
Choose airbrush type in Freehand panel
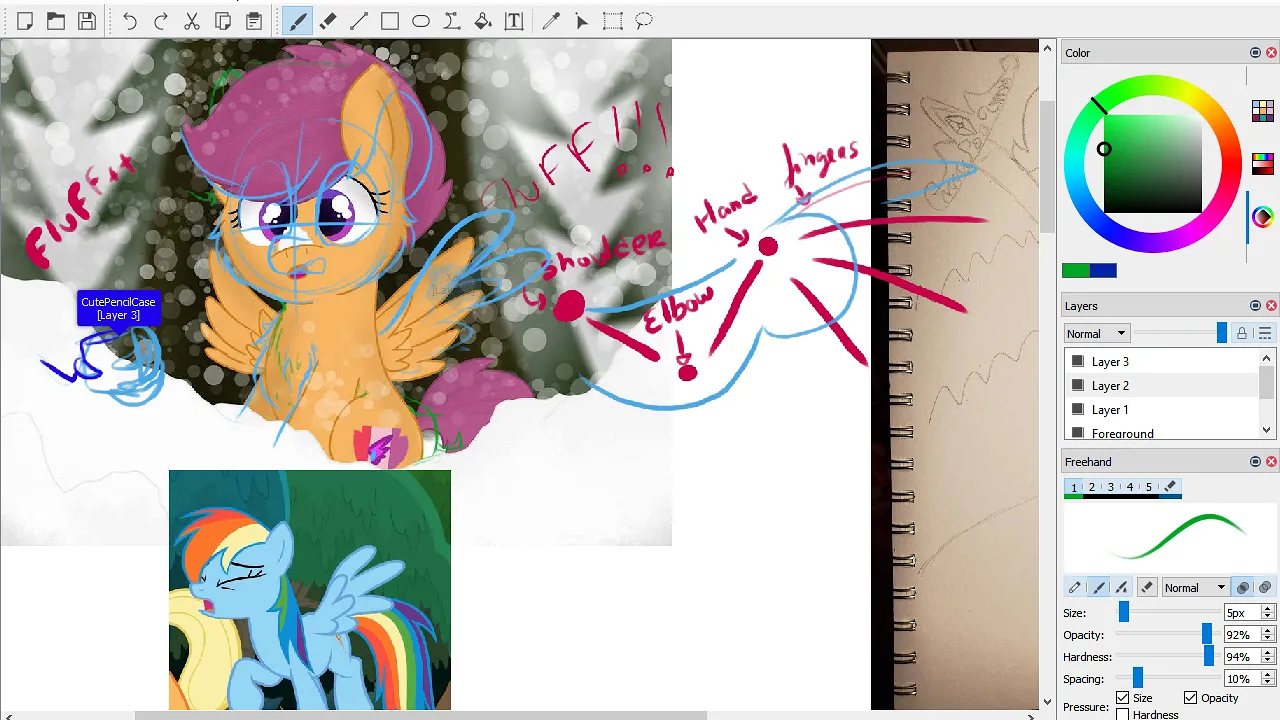(x=1121, y=588)
